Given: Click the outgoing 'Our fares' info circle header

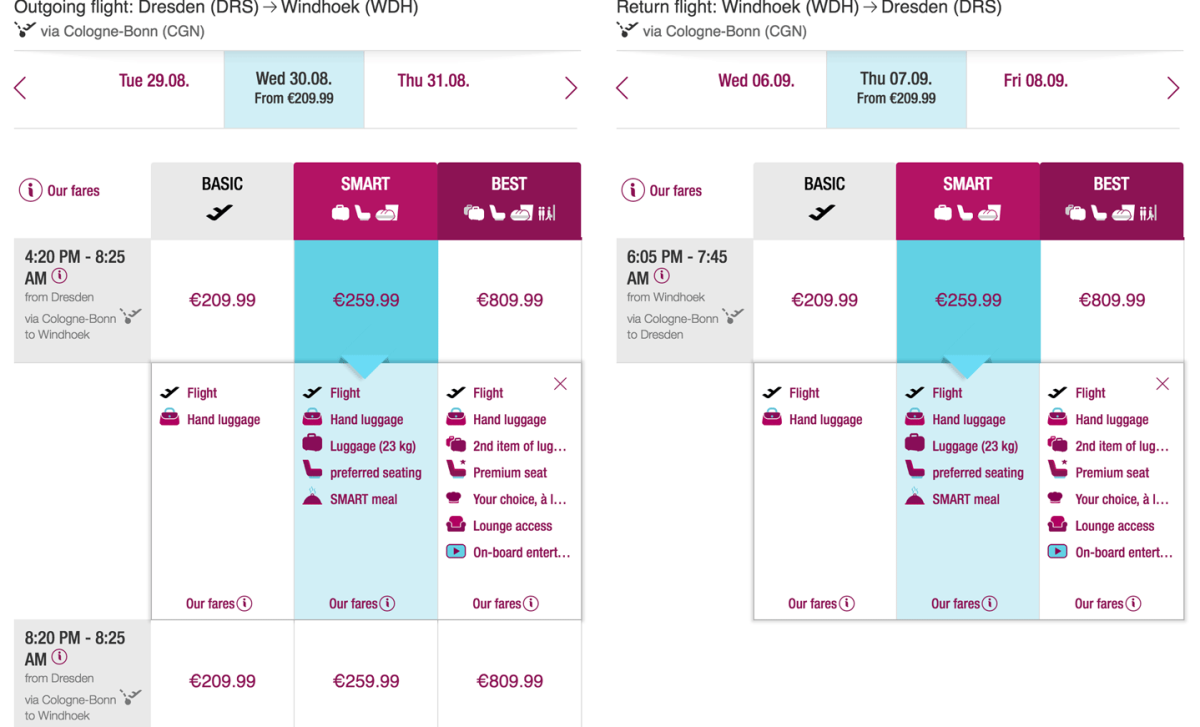Looking at the screenshot, I should (x=31, y=190).
